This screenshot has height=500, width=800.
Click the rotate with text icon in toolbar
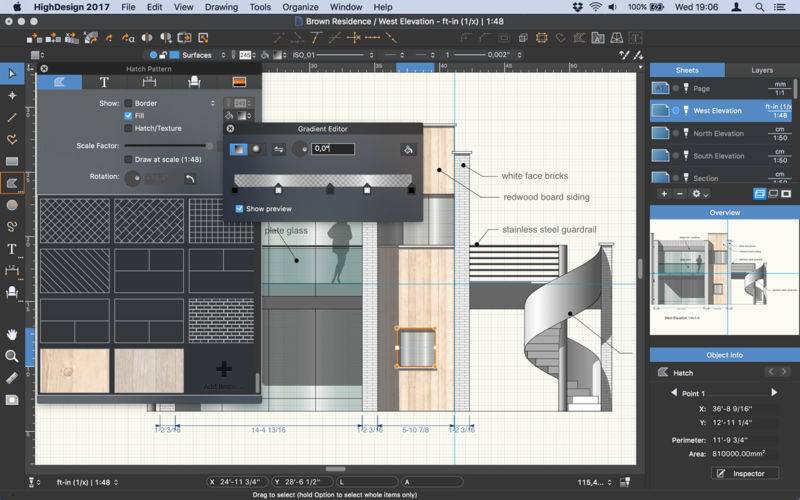click(128, 38)
